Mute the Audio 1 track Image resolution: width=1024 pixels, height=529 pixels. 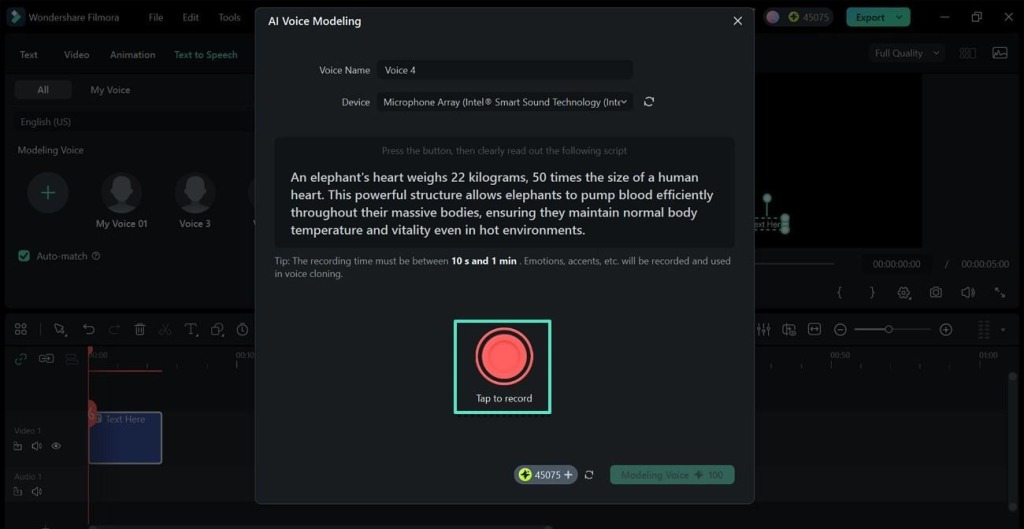pos(37,491)
